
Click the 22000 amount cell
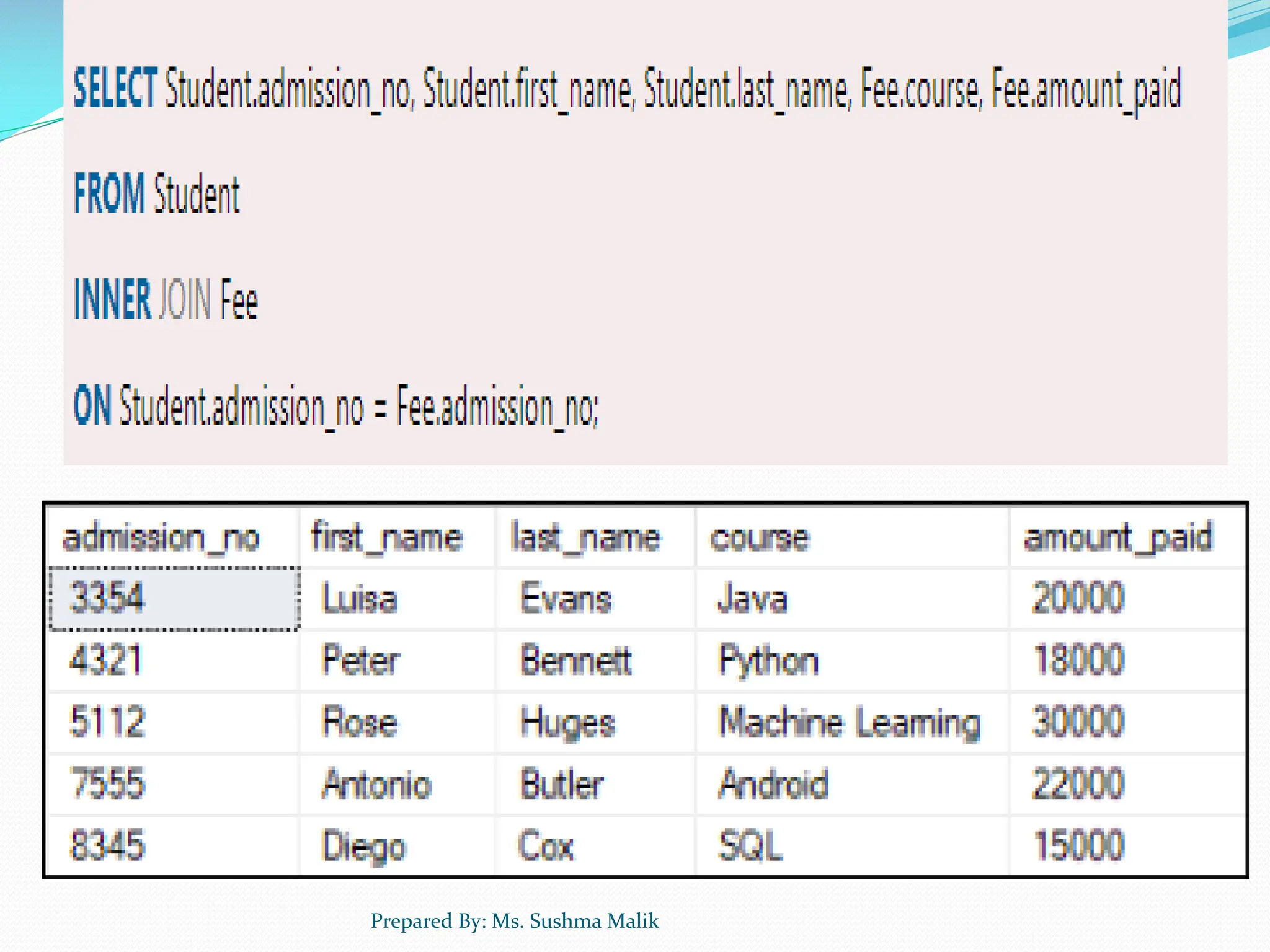click(1078, 784)
